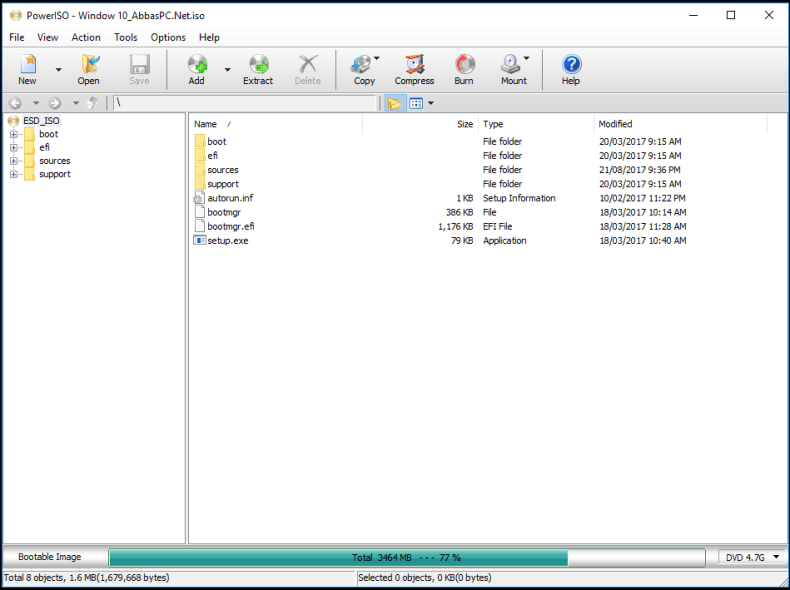
Task: Click the setup.exe application icon
Action: pyautogui.click(x=200, y=240)
